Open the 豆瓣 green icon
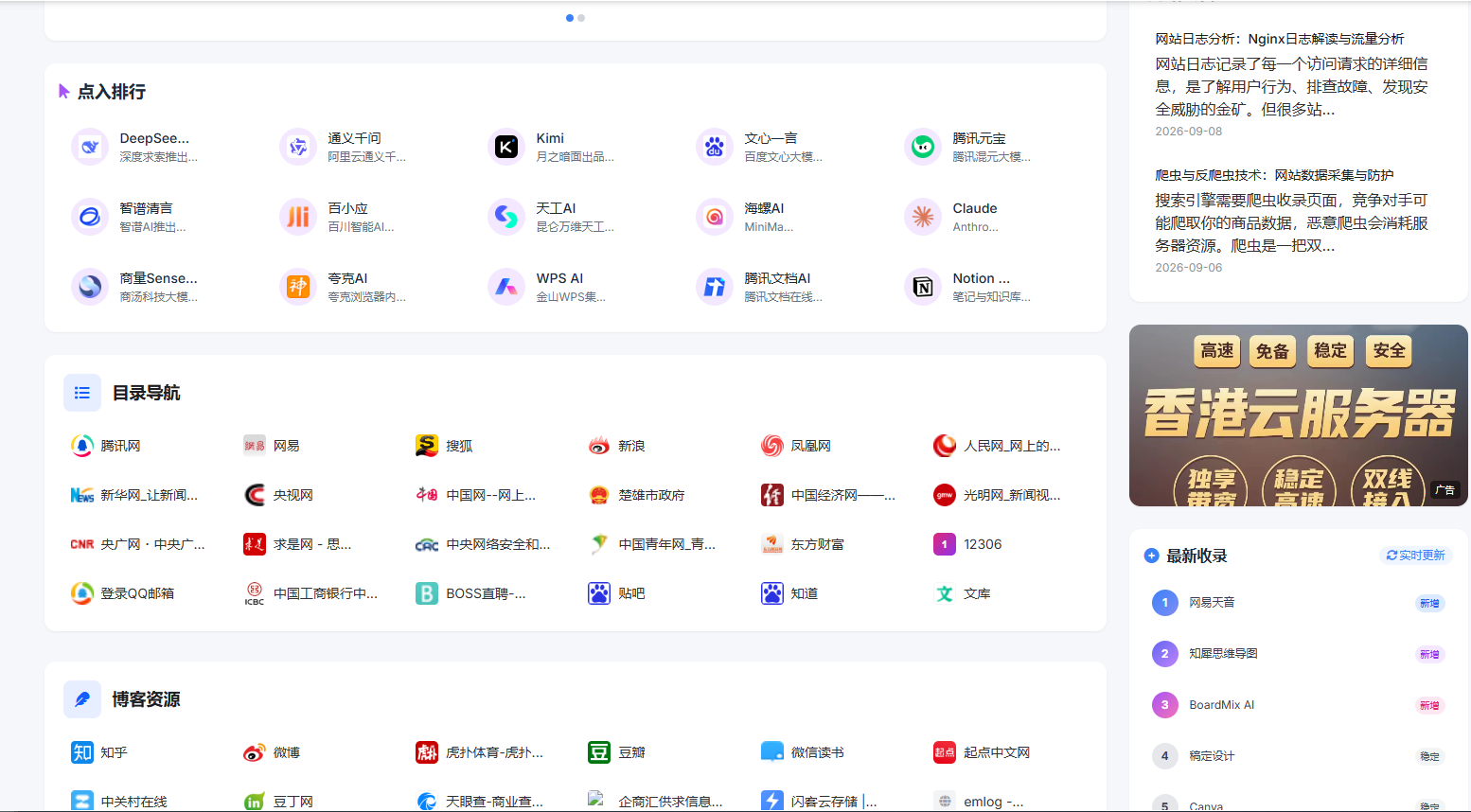The image size is (1471, 812). point(599,752)
